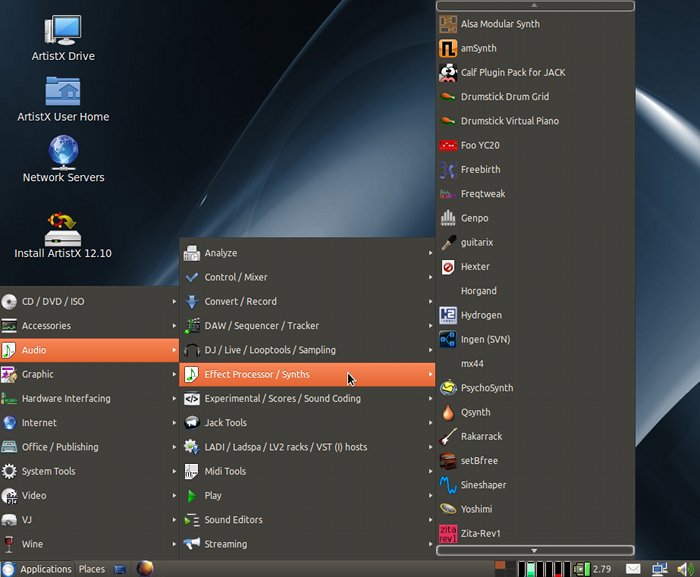Screen dimensions: 700x577
Task: Open the volume indicator in the panel
Action: (685, 569)
